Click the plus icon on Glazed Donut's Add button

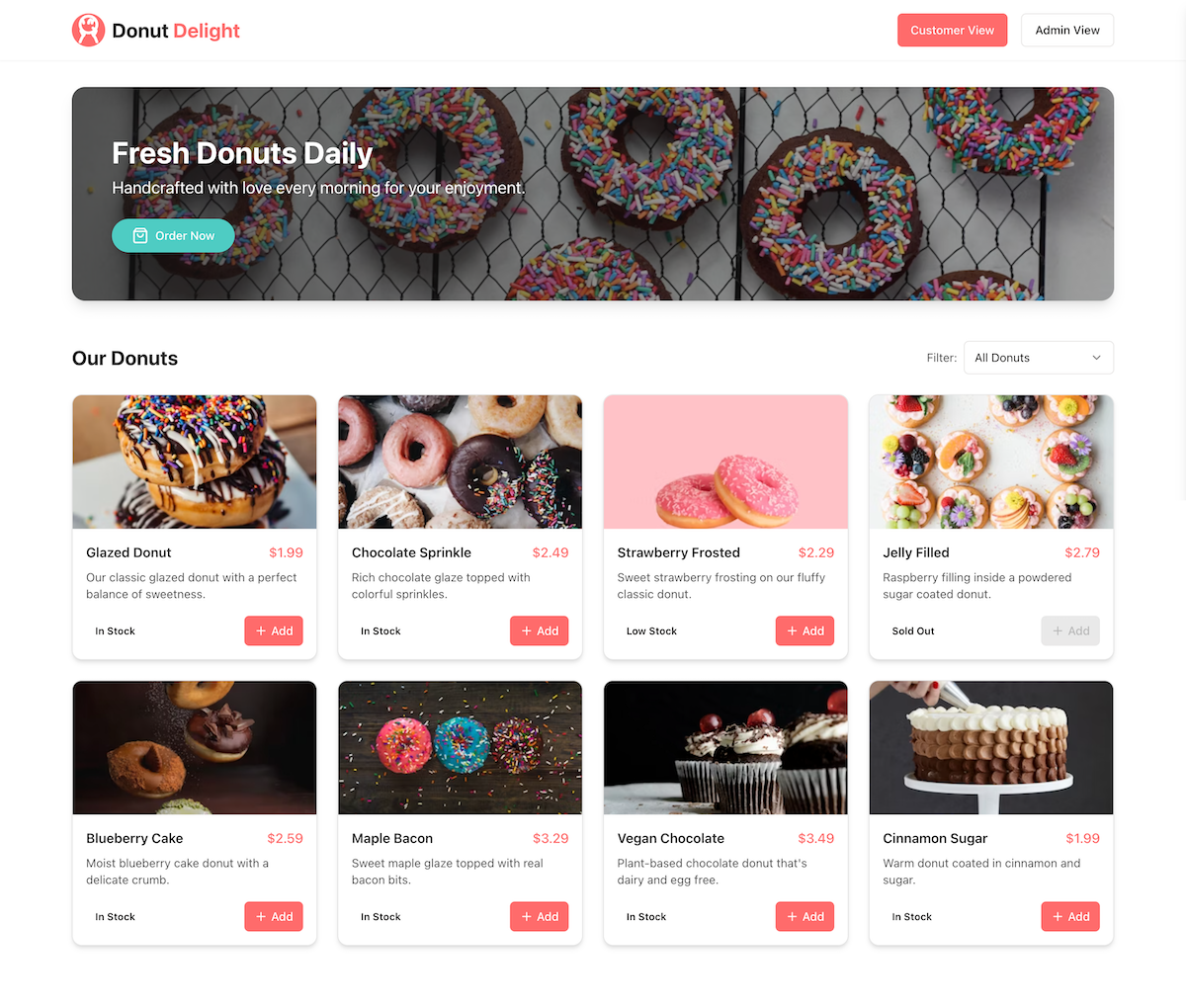click(261, 630)
